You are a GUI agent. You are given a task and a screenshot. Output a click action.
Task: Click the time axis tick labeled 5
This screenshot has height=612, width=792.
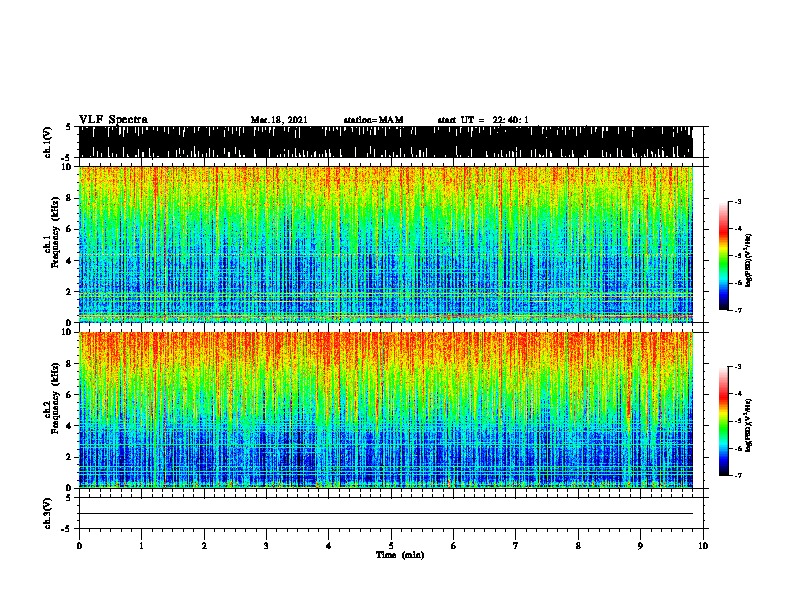391,546
